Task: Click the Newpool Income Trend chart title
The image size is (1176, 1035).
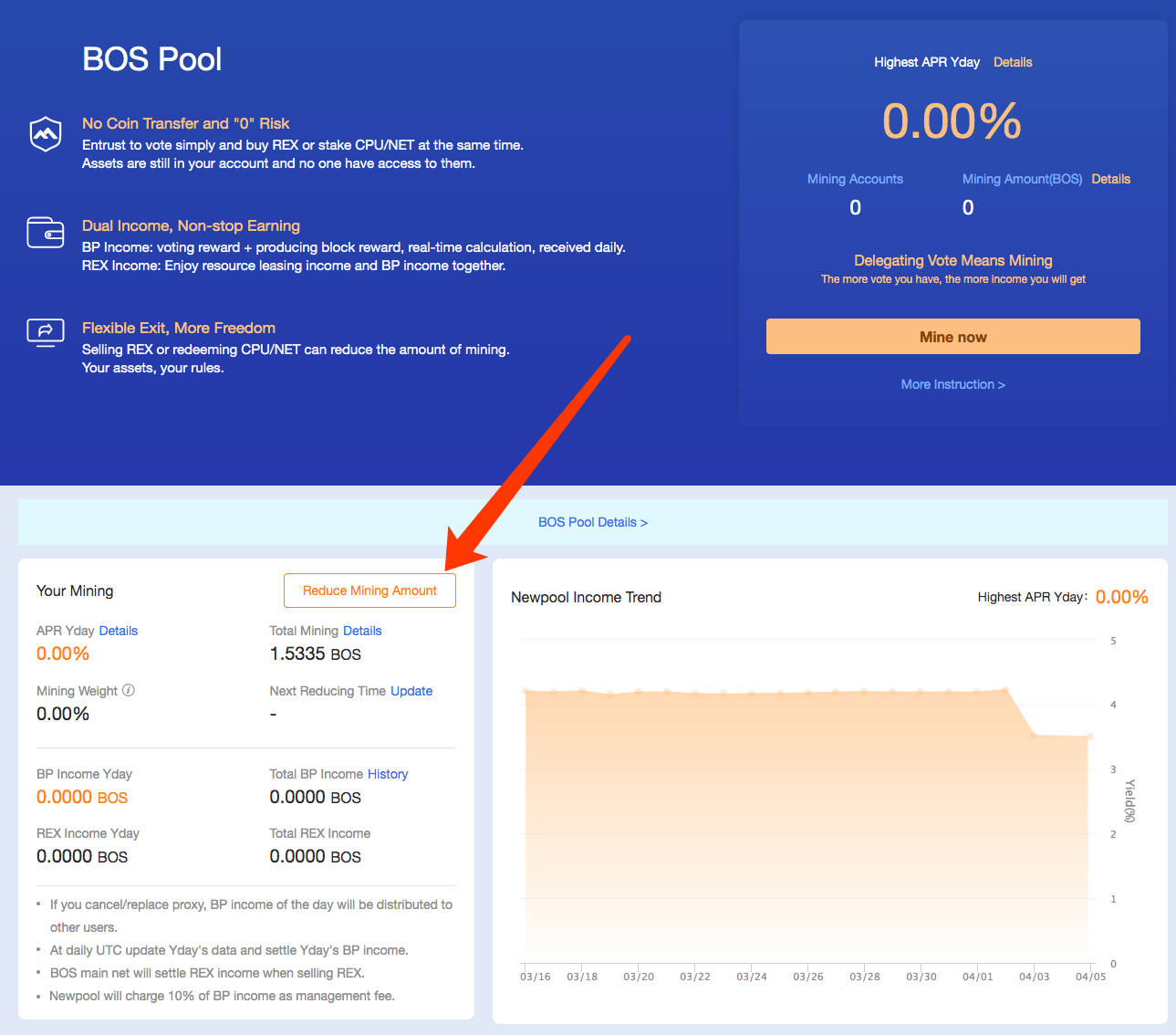Action: (586, 597)
